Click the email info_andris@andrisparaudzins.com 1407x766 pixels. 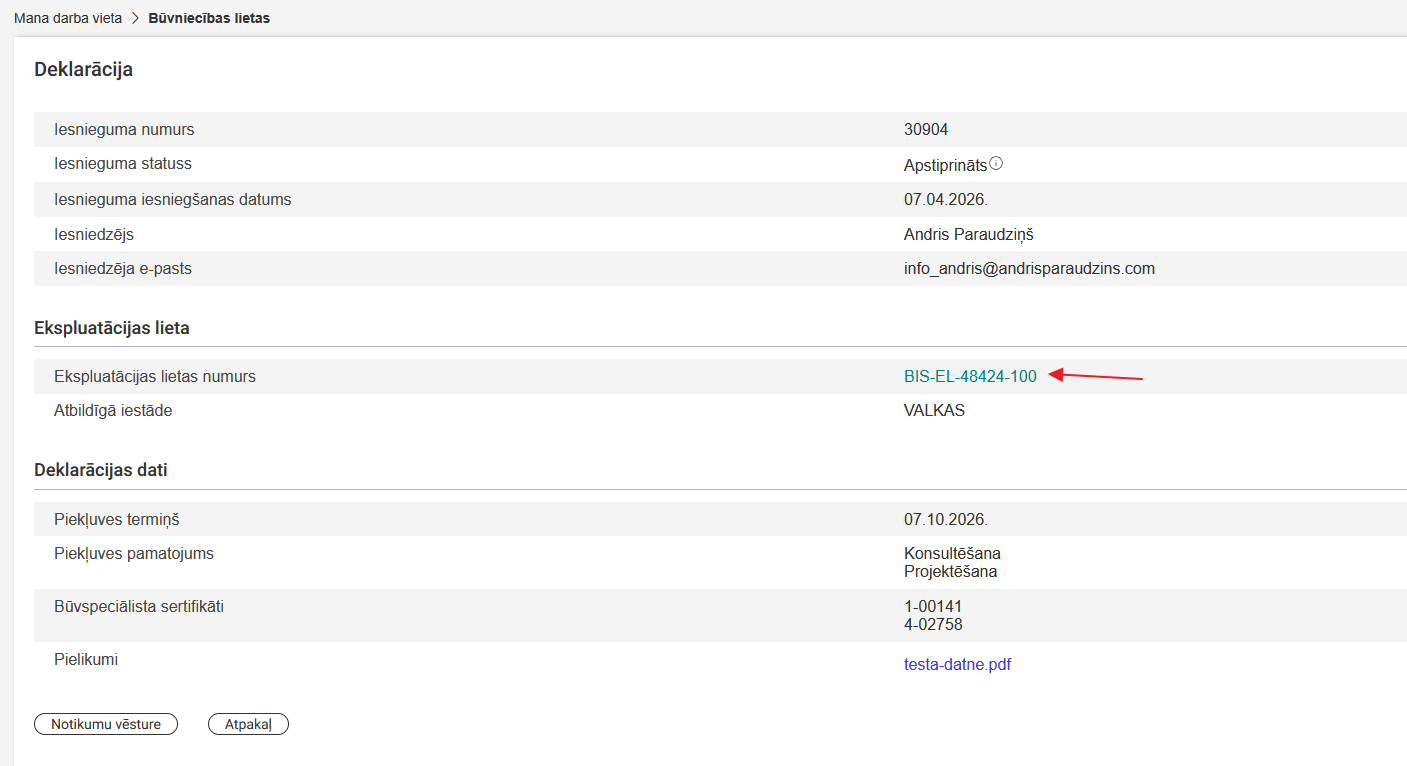tap(1029, 269)
